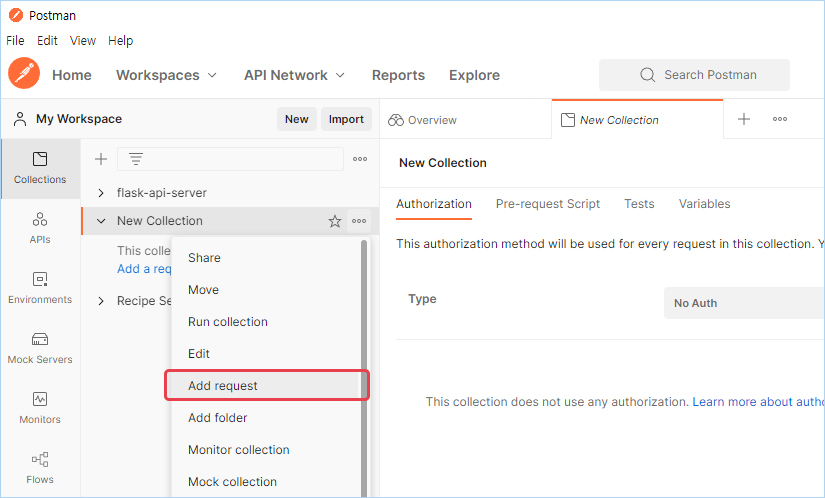The width and height of the screenshot is (825, 498).
Task: Click the New button
Action: [297, 119]
